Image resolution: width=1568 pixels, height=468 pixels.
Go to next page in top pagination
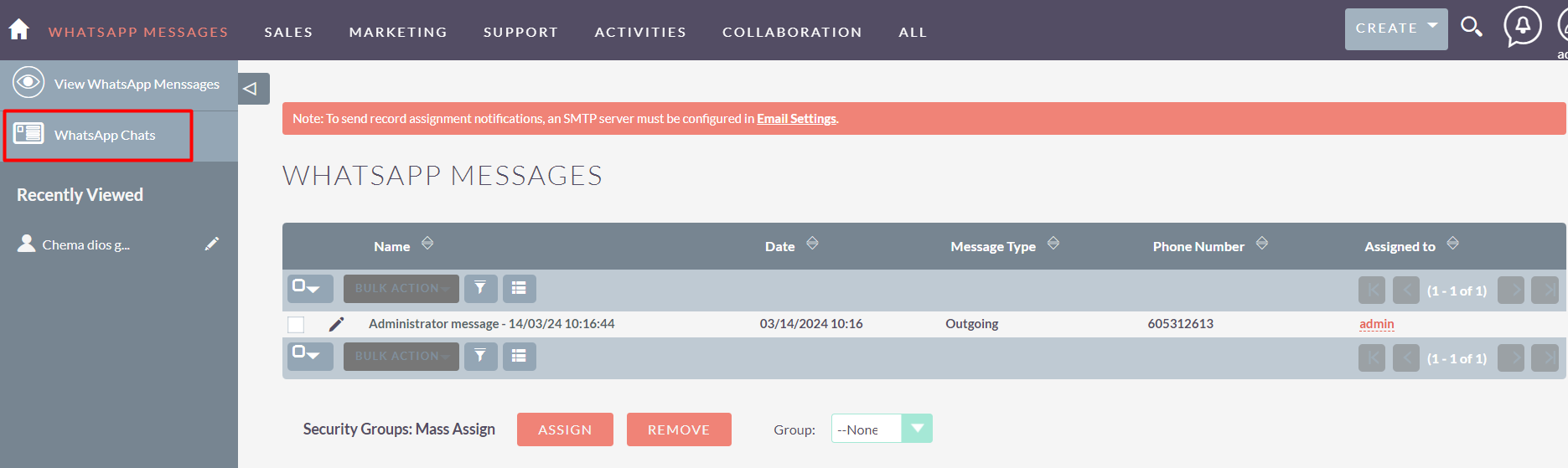pyautogui.click(x=1511, y=291)
